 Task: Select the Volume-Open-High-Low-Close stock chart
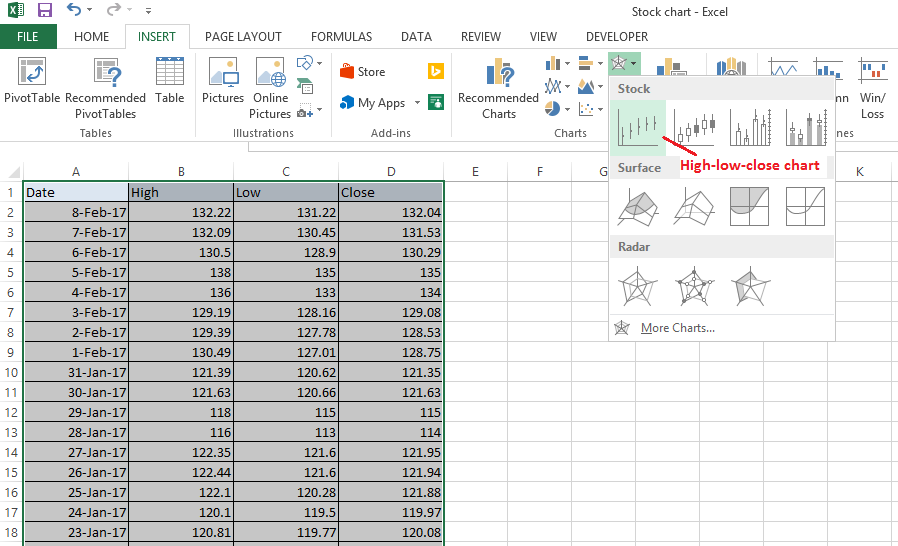pyautogui.click(x=806, y=128)
